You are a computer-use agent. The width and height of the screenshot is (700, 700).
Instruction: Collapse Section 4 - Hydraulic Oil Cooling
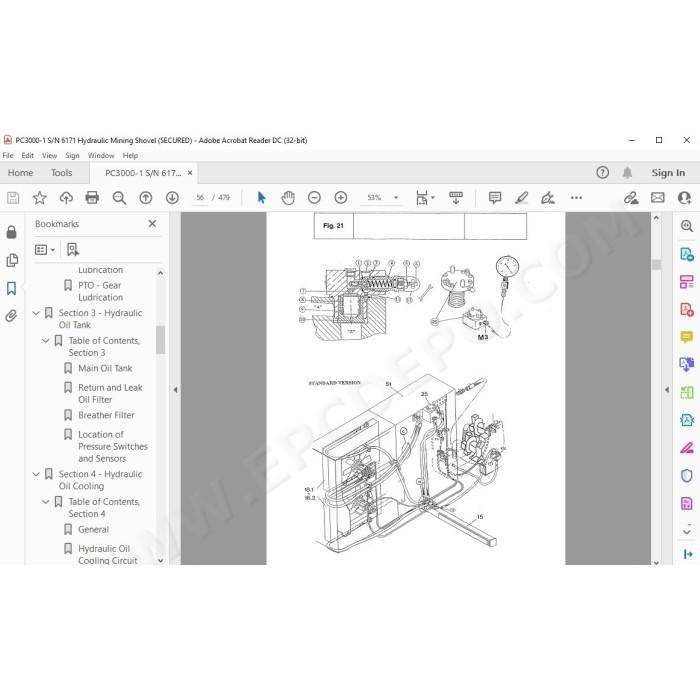point(36,474)
